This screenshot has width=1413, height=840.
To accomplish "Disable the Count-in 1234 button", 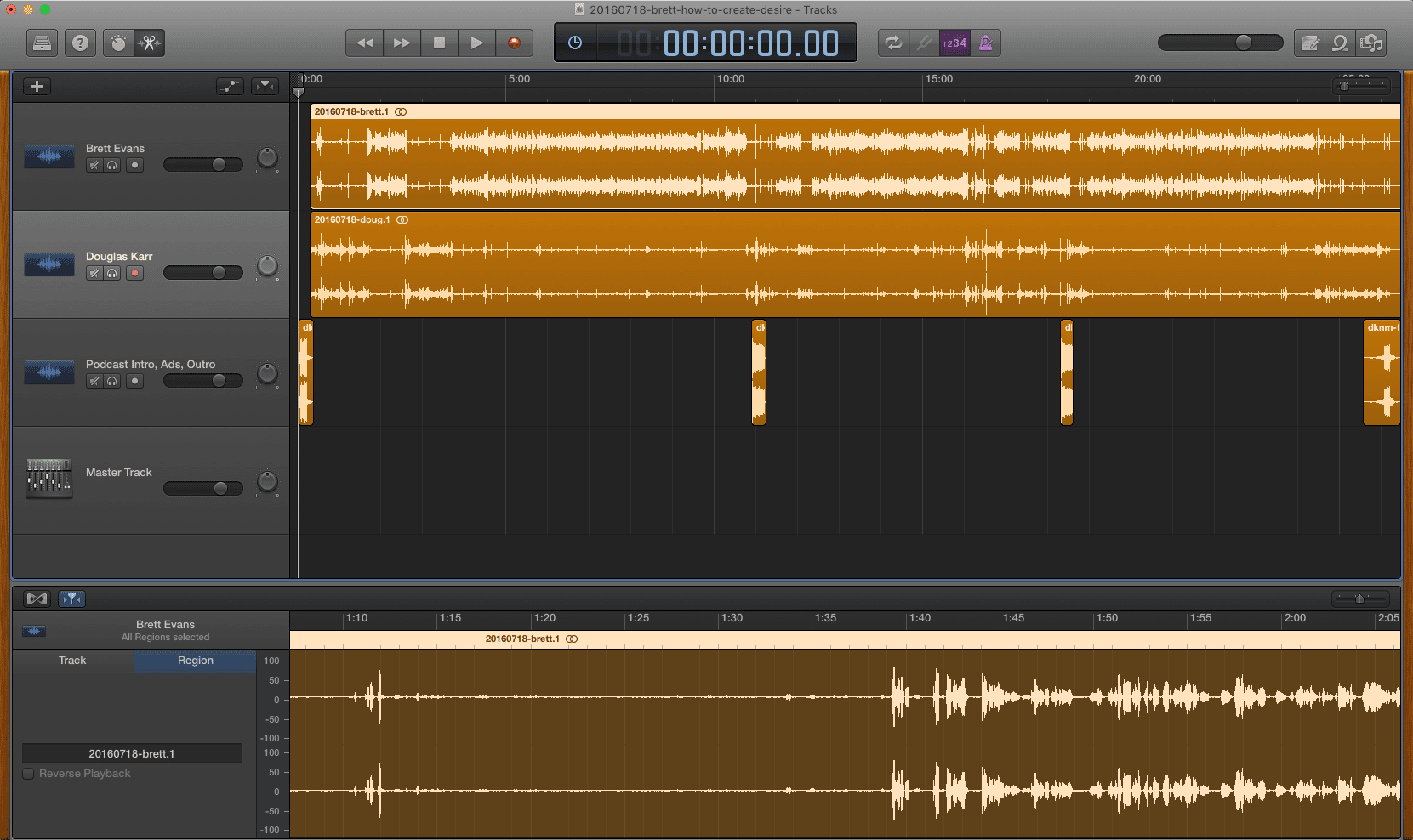I will coord(954,43).
